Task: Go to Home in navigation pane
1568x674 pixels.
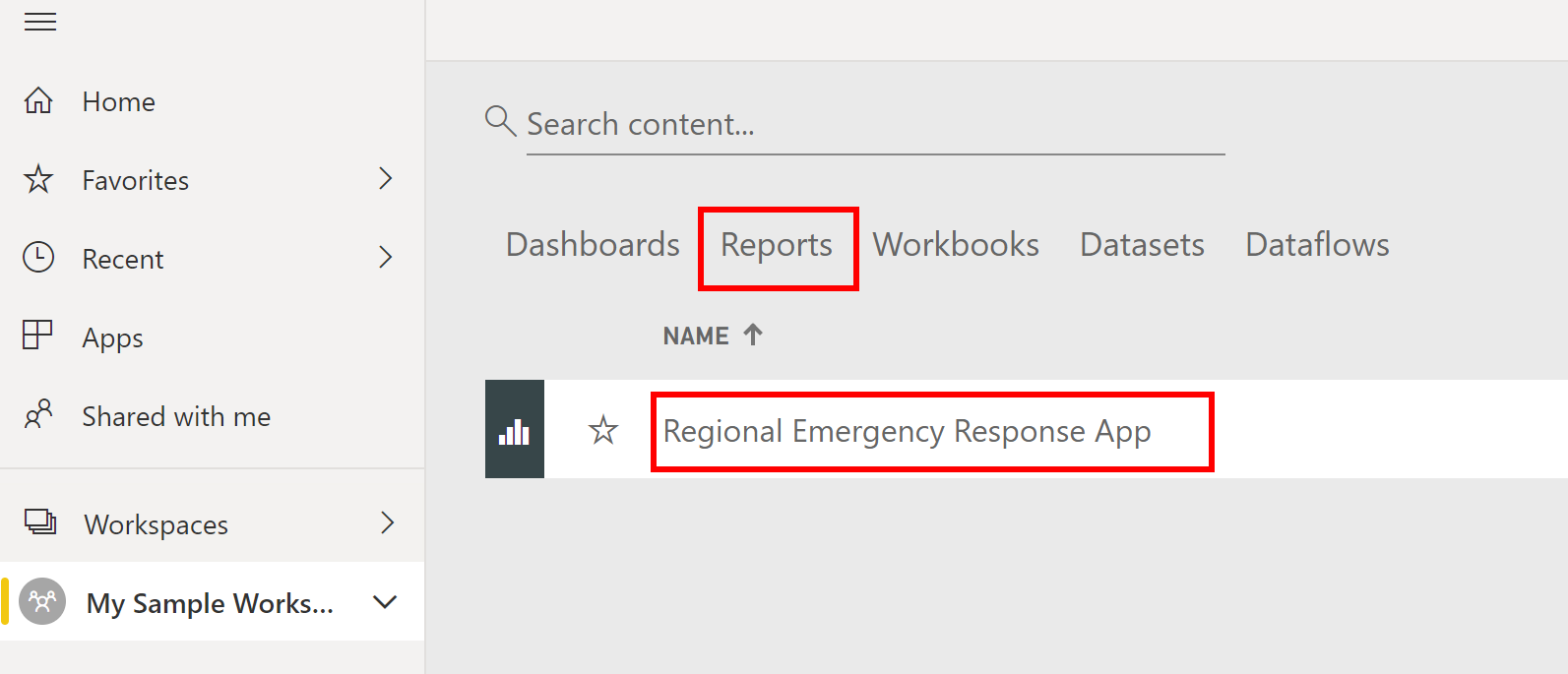Action: 119,101
